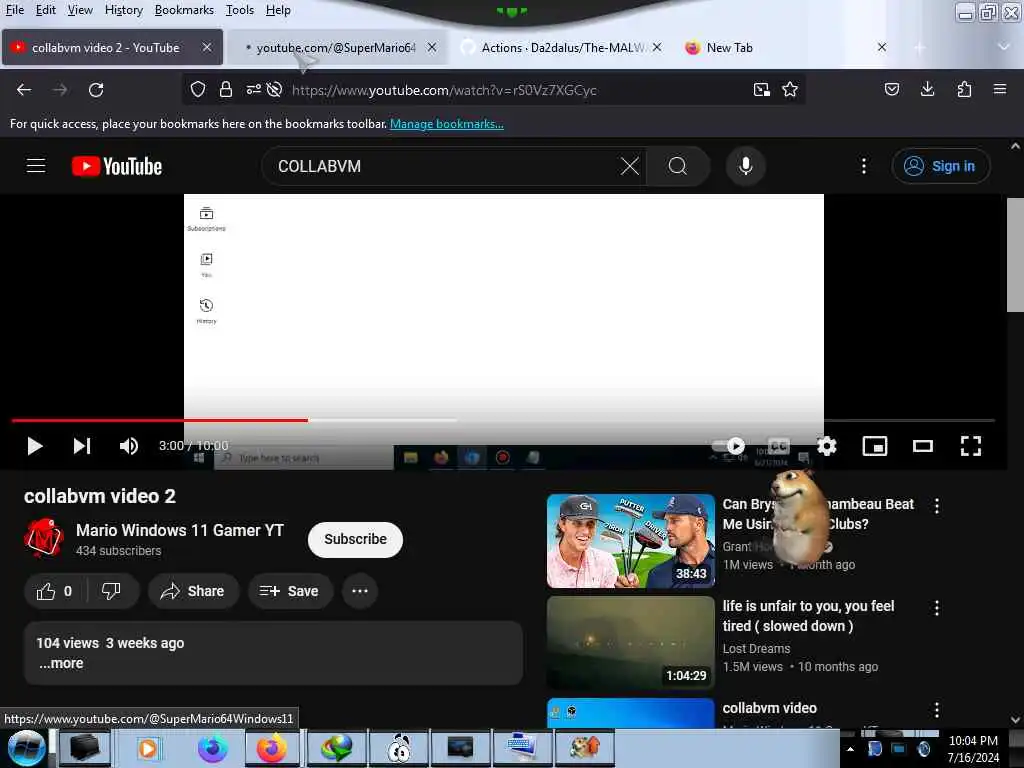1024x768 pixels.
Task: Play the collabvm video 2
Action: [x=35, y=446]
